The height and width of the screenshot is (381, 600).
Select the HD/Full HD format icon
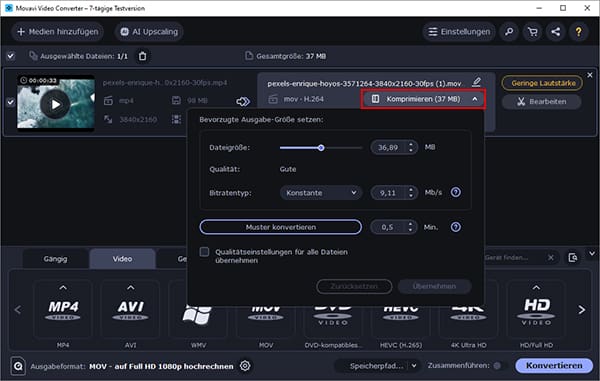coord(536,308)
